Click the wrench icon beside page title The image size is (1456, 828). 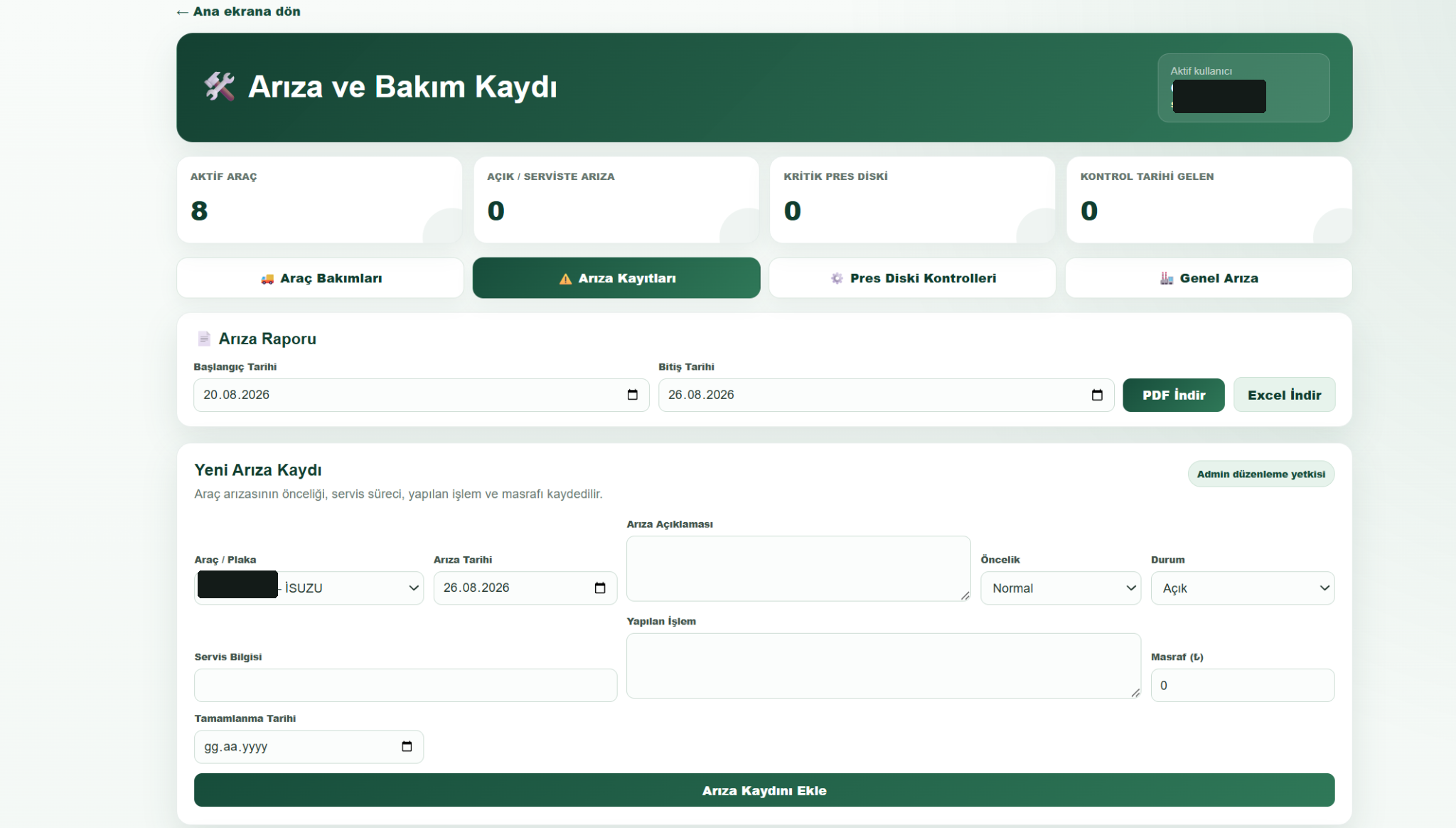pyautogui.click(x=219, y=87)
